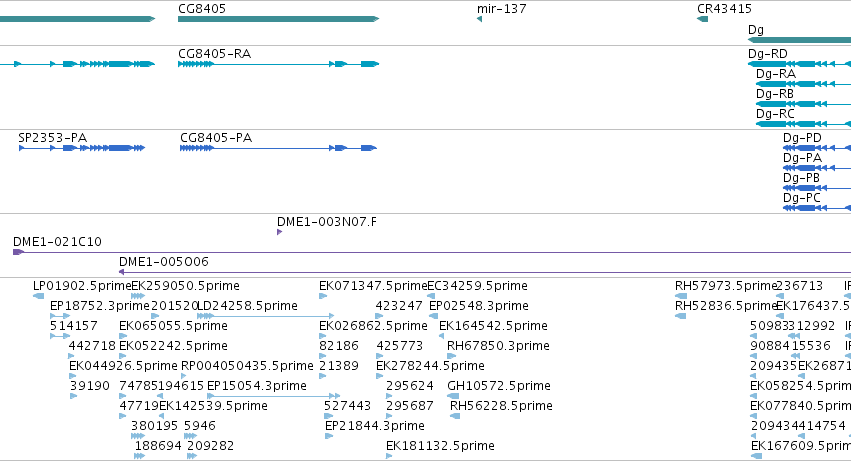851x461 pixels.
Task: Click the Dg-PA protein label
Action: [x=802, y=158]
